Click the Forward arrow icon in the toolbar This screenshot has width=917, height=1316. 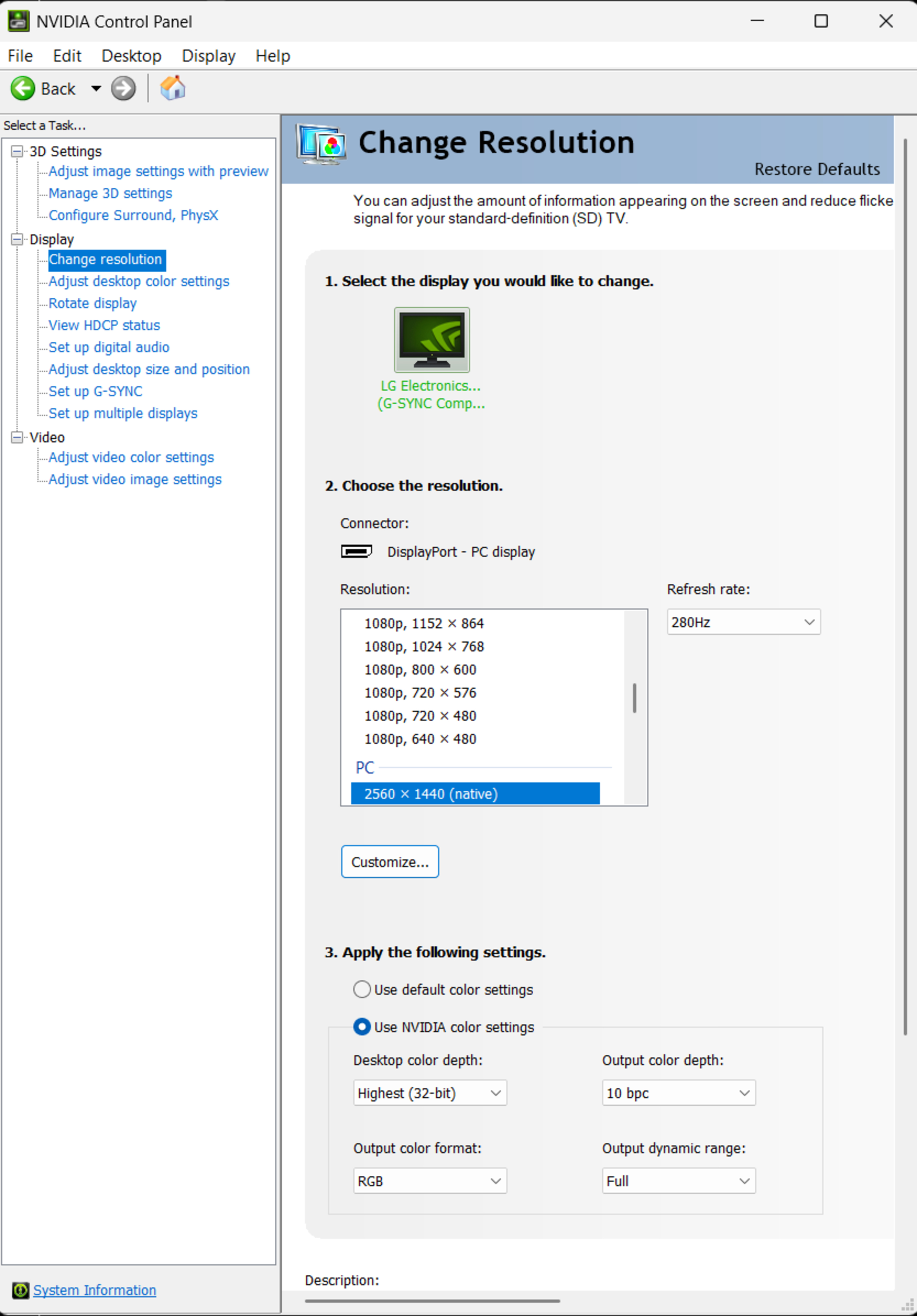123,89
